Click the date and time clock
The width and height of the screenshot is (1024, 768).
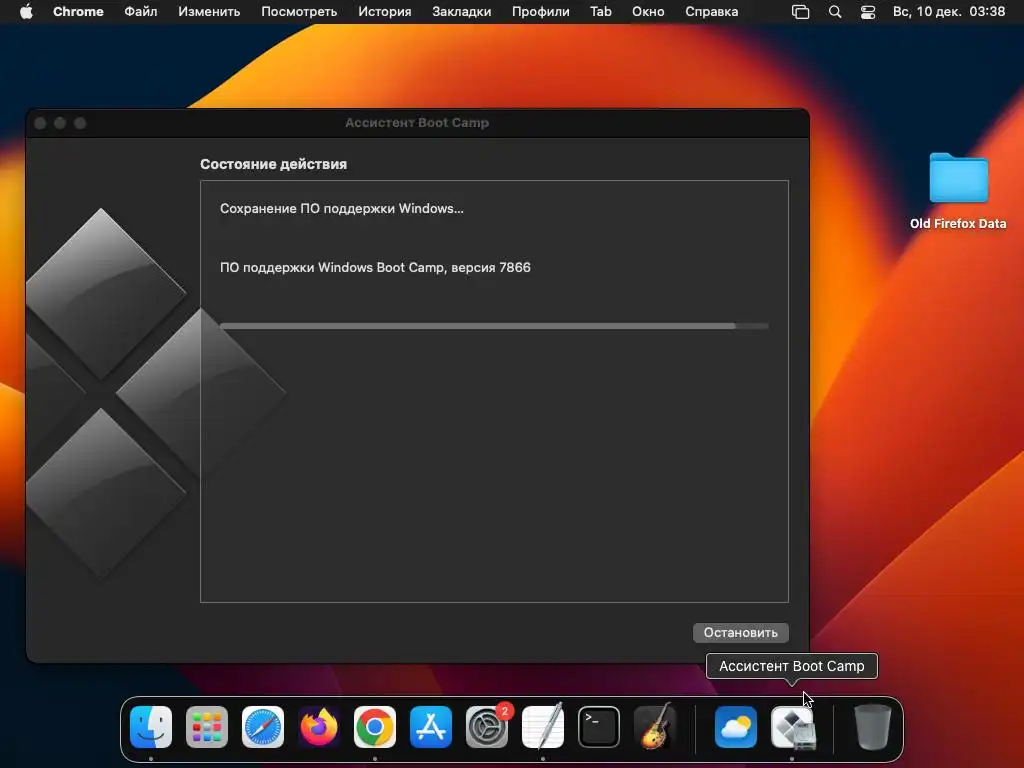pos(949,12)
